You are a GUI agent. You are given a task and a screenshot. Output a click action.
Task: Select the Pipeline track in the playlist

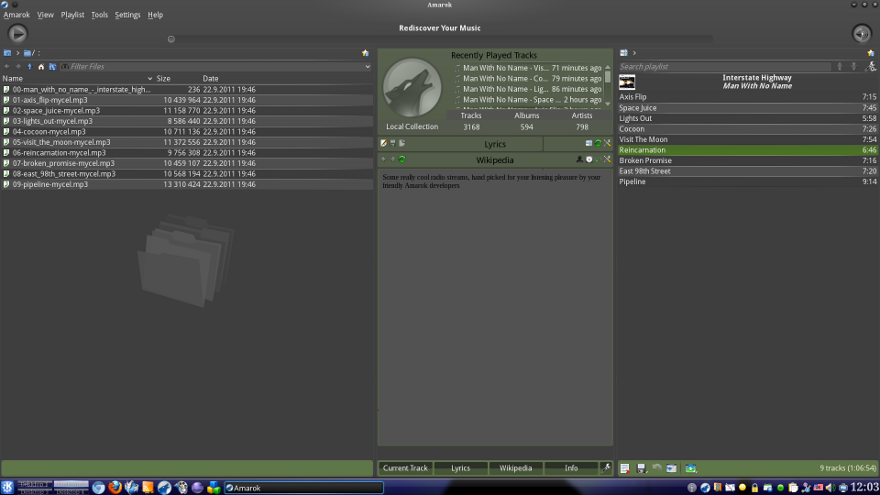point(748,182)
